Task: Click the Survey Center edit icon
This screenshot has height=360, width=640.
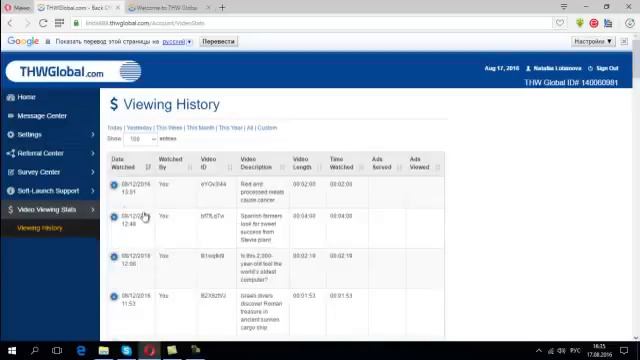Action: click(x=11, y=172)
